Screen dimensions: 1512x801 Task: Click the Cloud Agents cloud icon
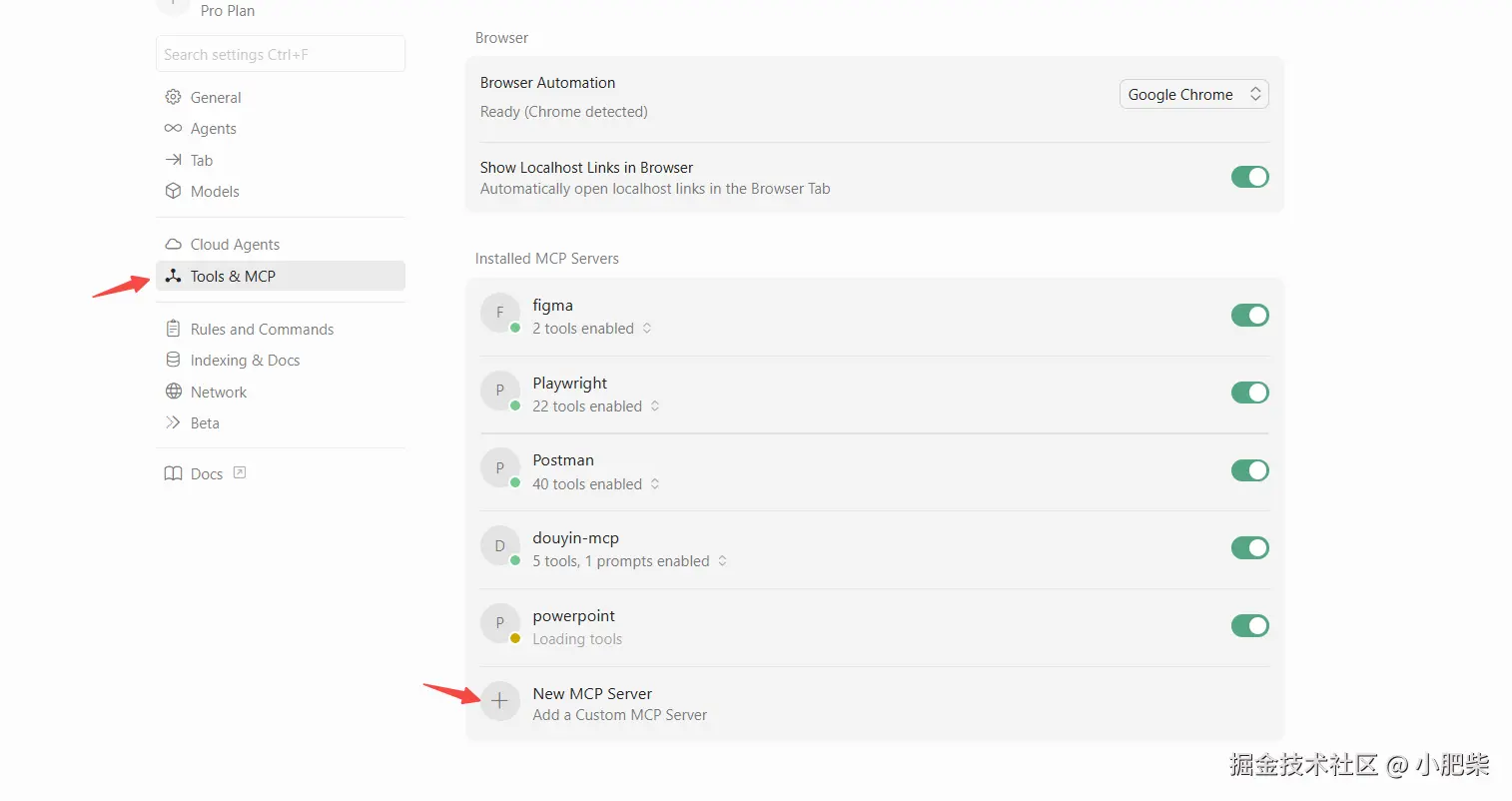pyautogui.click(x=173, y=245)
